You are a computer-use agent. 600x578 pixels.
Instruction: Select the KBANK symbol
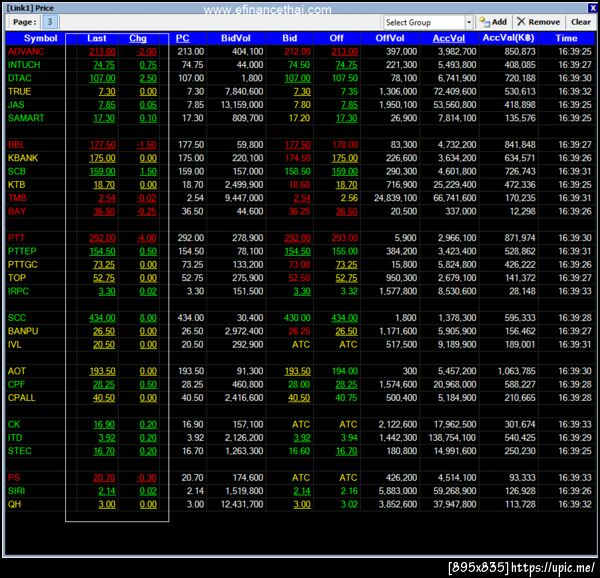click(23, 158)
